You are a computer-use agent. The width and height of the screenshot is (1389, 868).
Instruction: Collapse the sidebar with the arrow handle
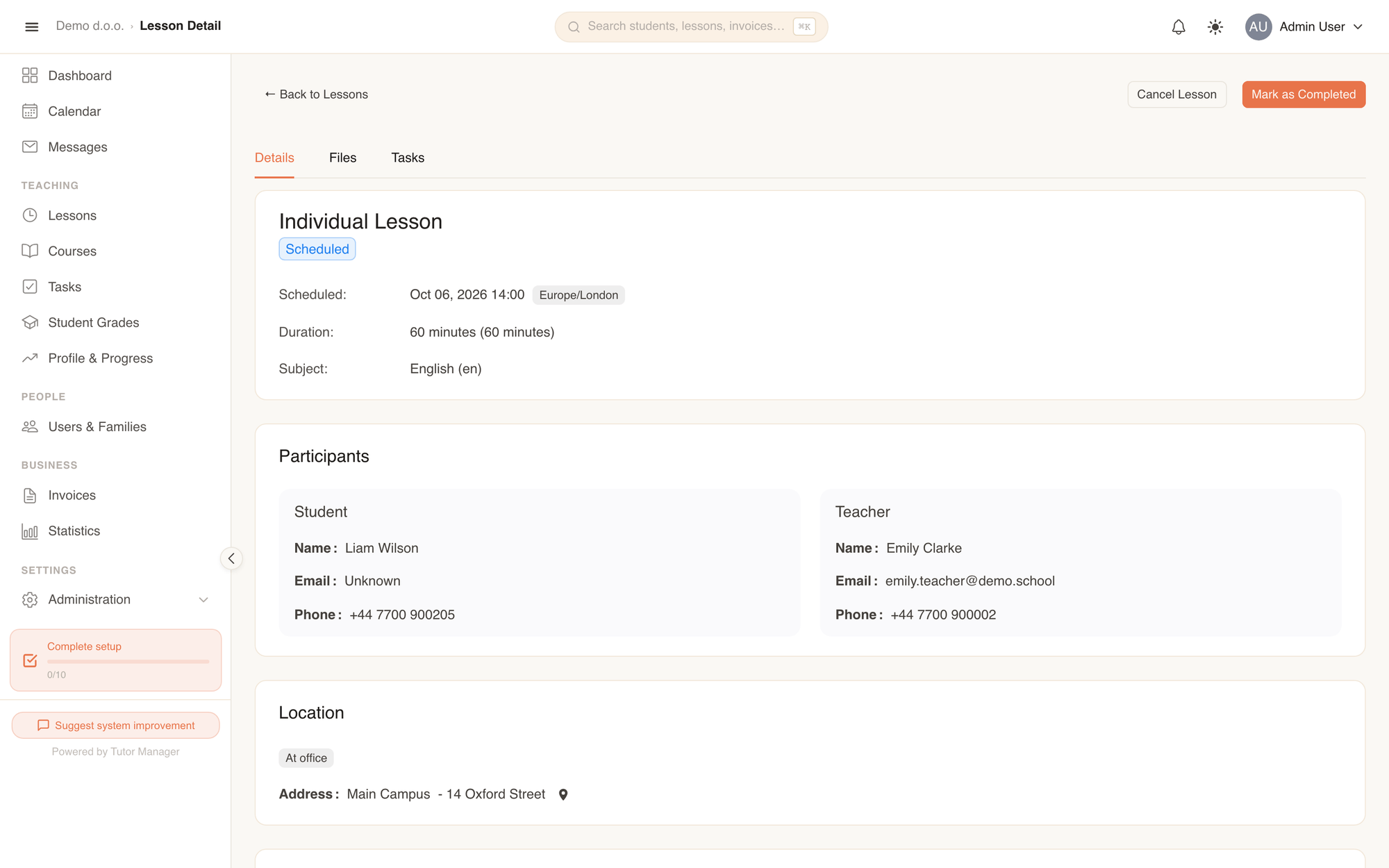click(231, 558)
